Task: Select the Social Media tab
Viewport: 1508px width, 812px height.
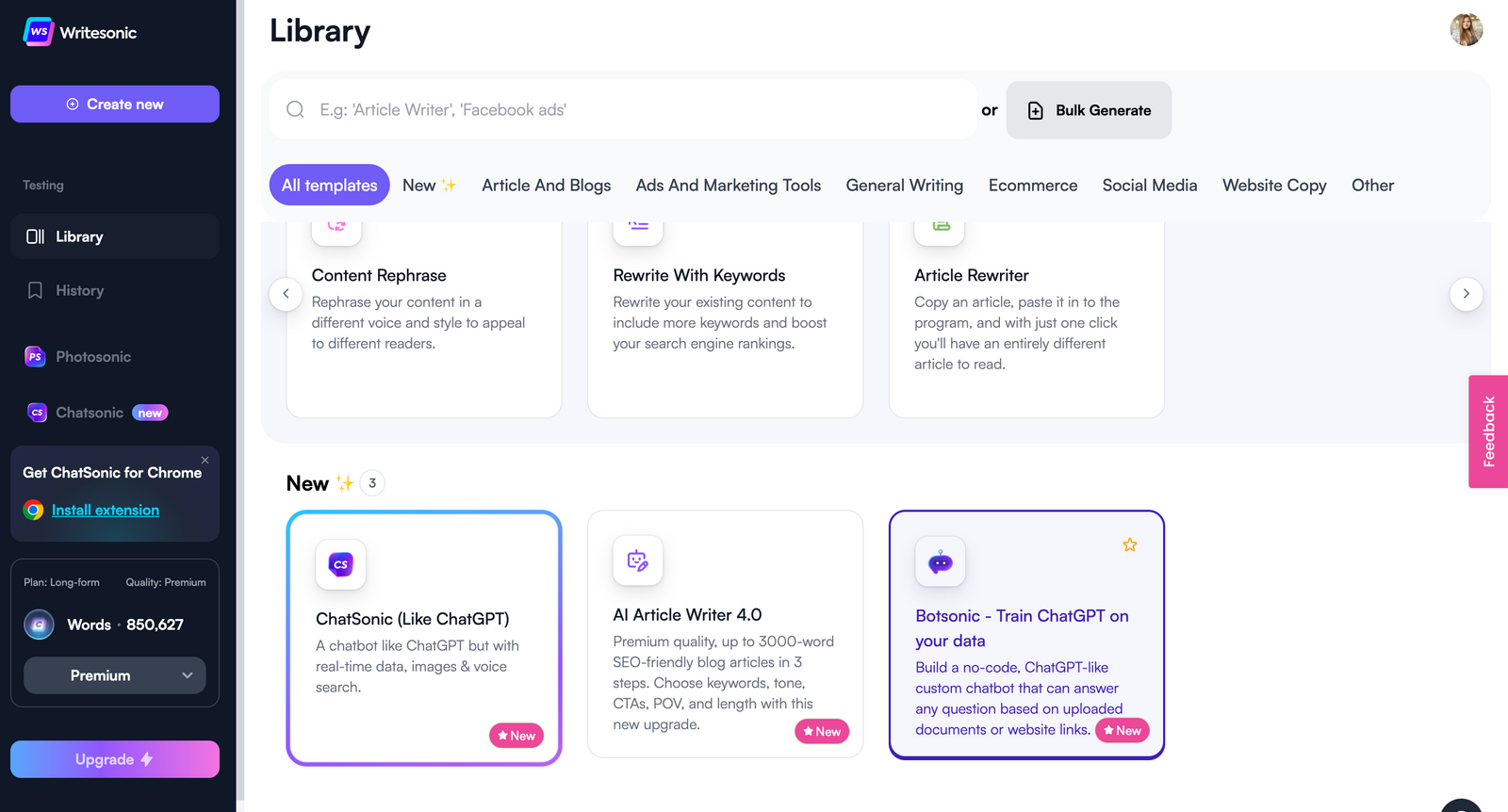Action: (x=1150, y=185)
